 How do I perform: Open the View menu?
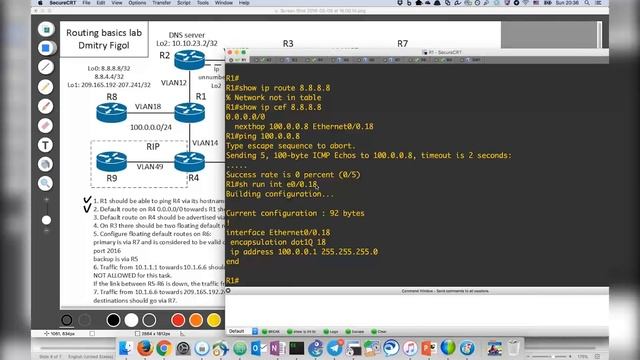pos(117,3)
